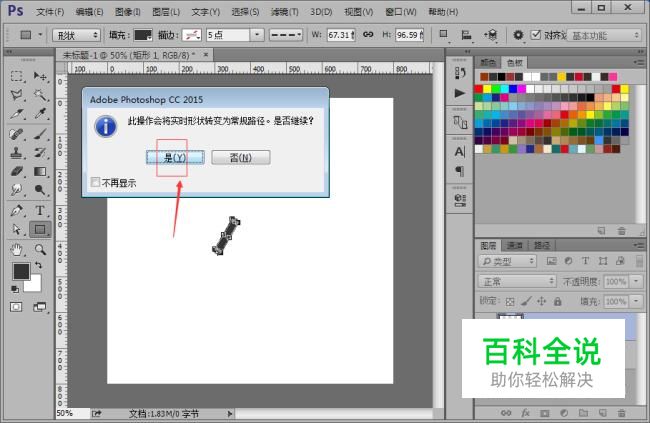Open geometry options gear
Image resolution: width=650 pixels, height=423 pixels.
pyautogui.click(x=518, y=35)
